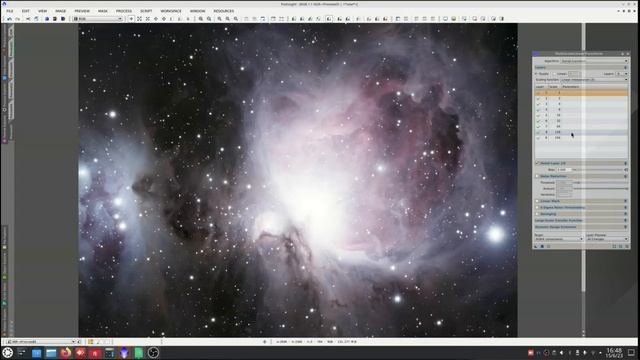This screenshot has width=640, height=360.
Task: Open the RGB/K channel selector dropdown
Action: click(98, 19)
